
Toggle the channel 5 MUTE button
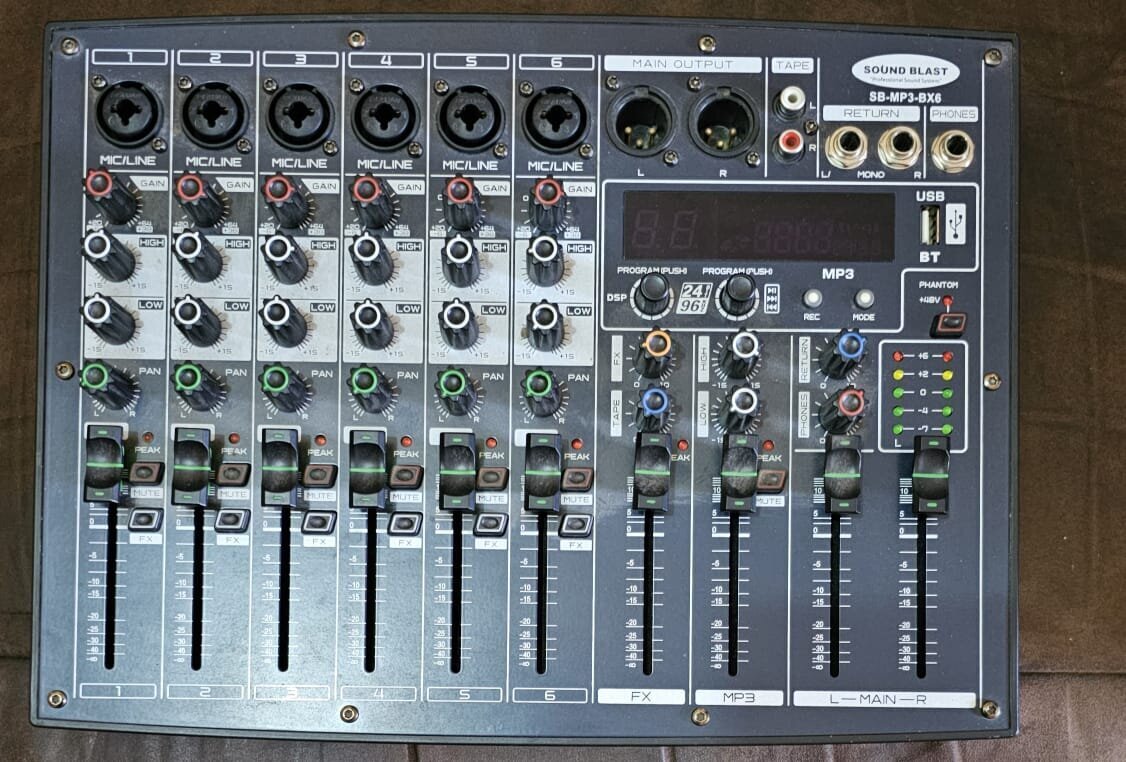point(491,478)
